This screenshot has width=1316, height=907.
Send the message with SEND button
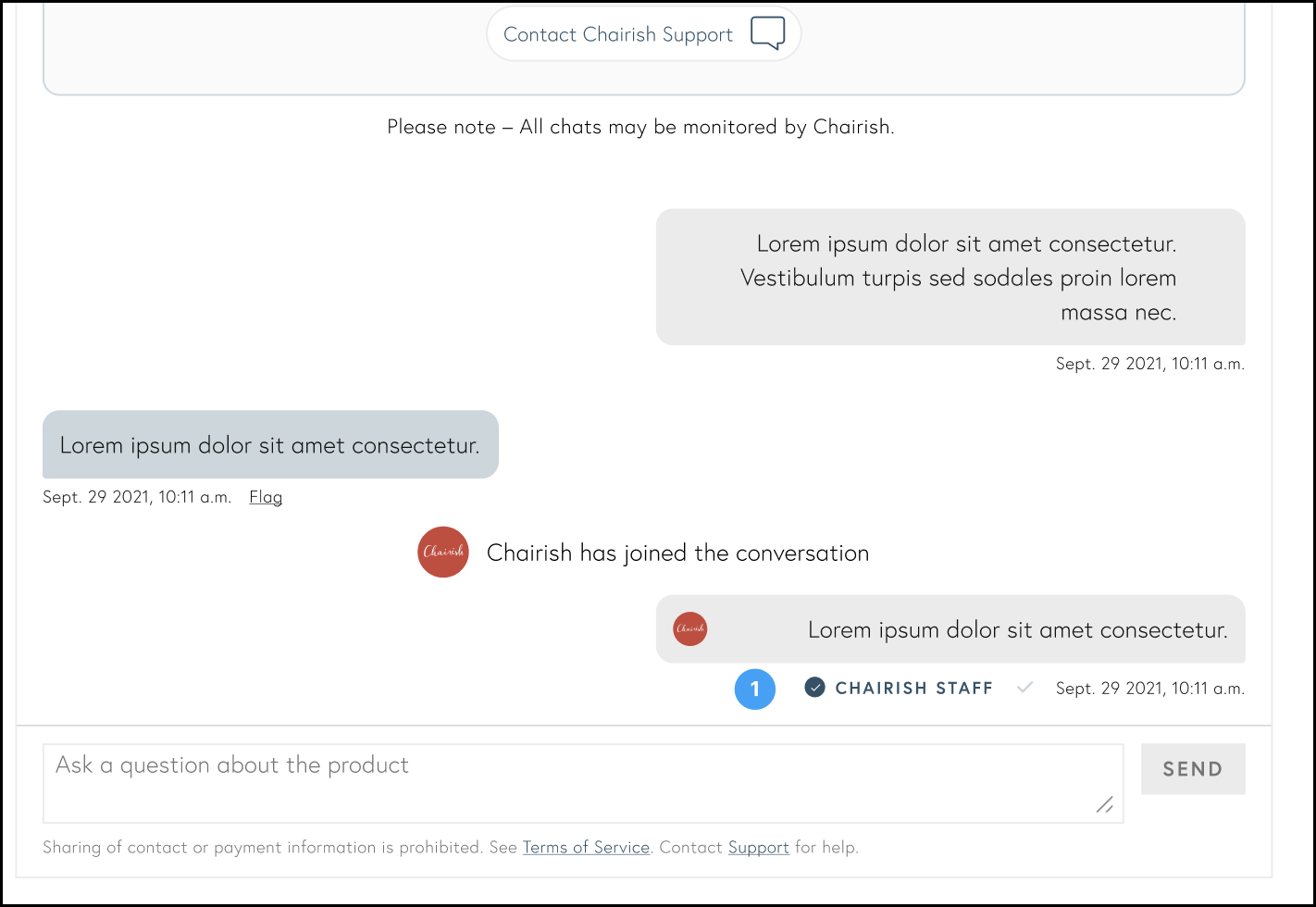coord(1193,769)
